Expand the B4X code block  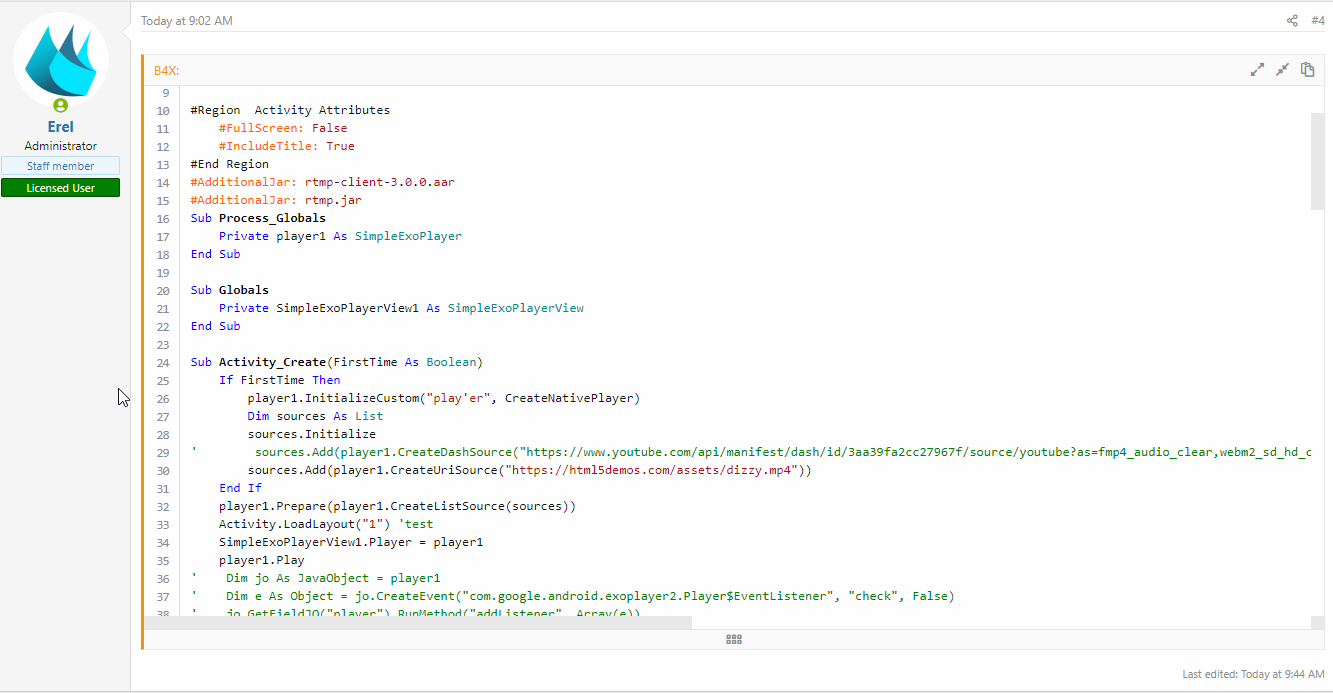coord(1257,70)
